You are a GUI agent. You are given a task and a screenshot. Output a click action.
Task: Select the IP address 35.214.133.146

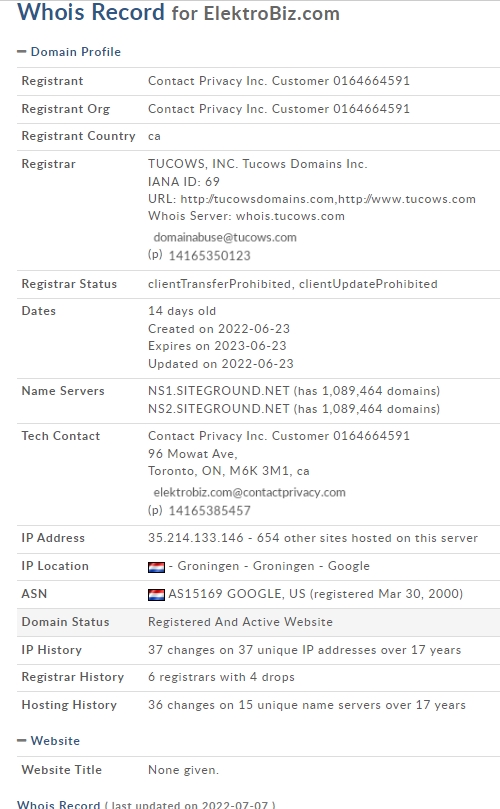click(x=196, y=538)
